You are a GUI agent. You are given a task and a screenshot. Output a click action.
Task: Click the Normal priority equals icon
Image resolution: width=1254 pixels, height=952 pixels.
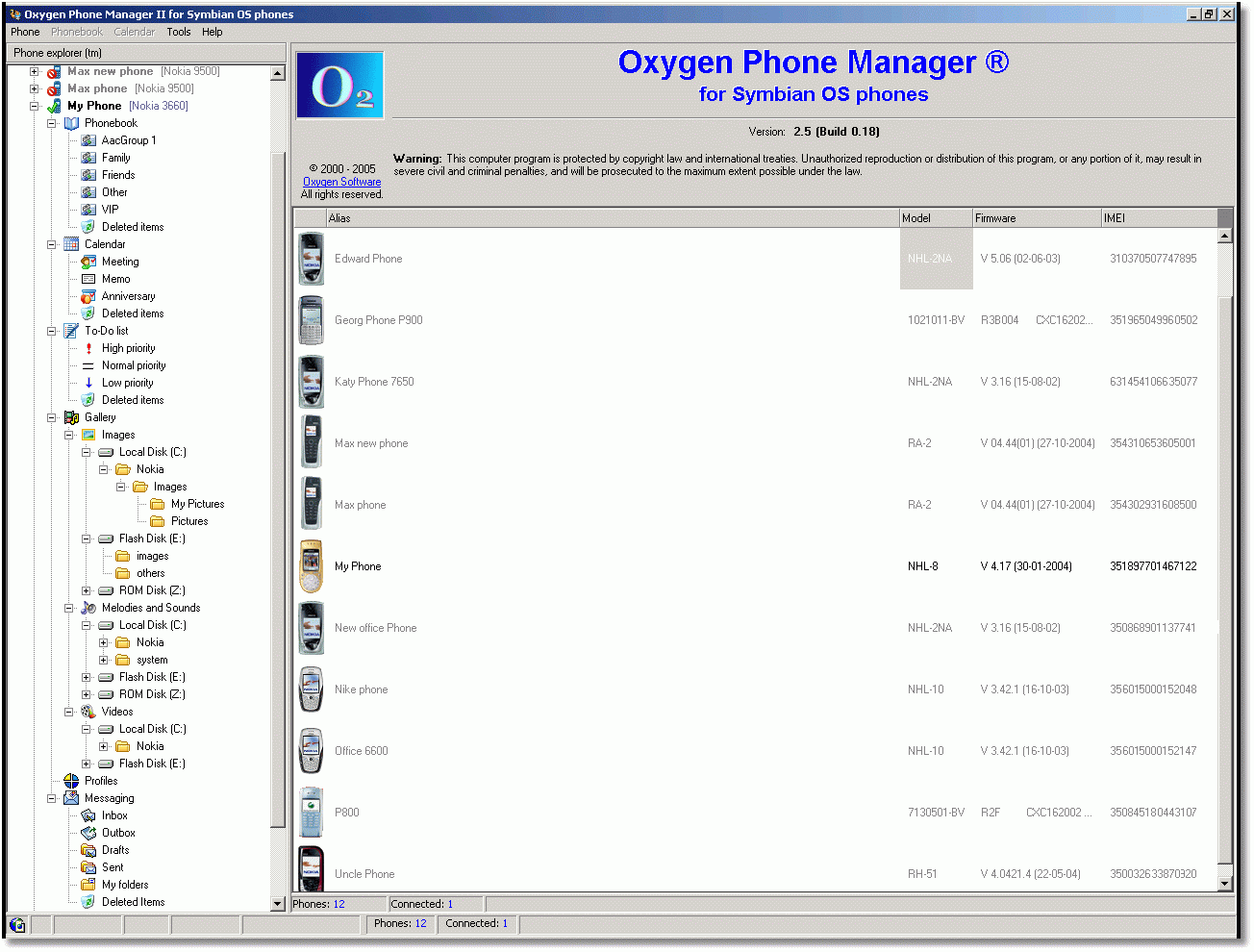(88, 365)
